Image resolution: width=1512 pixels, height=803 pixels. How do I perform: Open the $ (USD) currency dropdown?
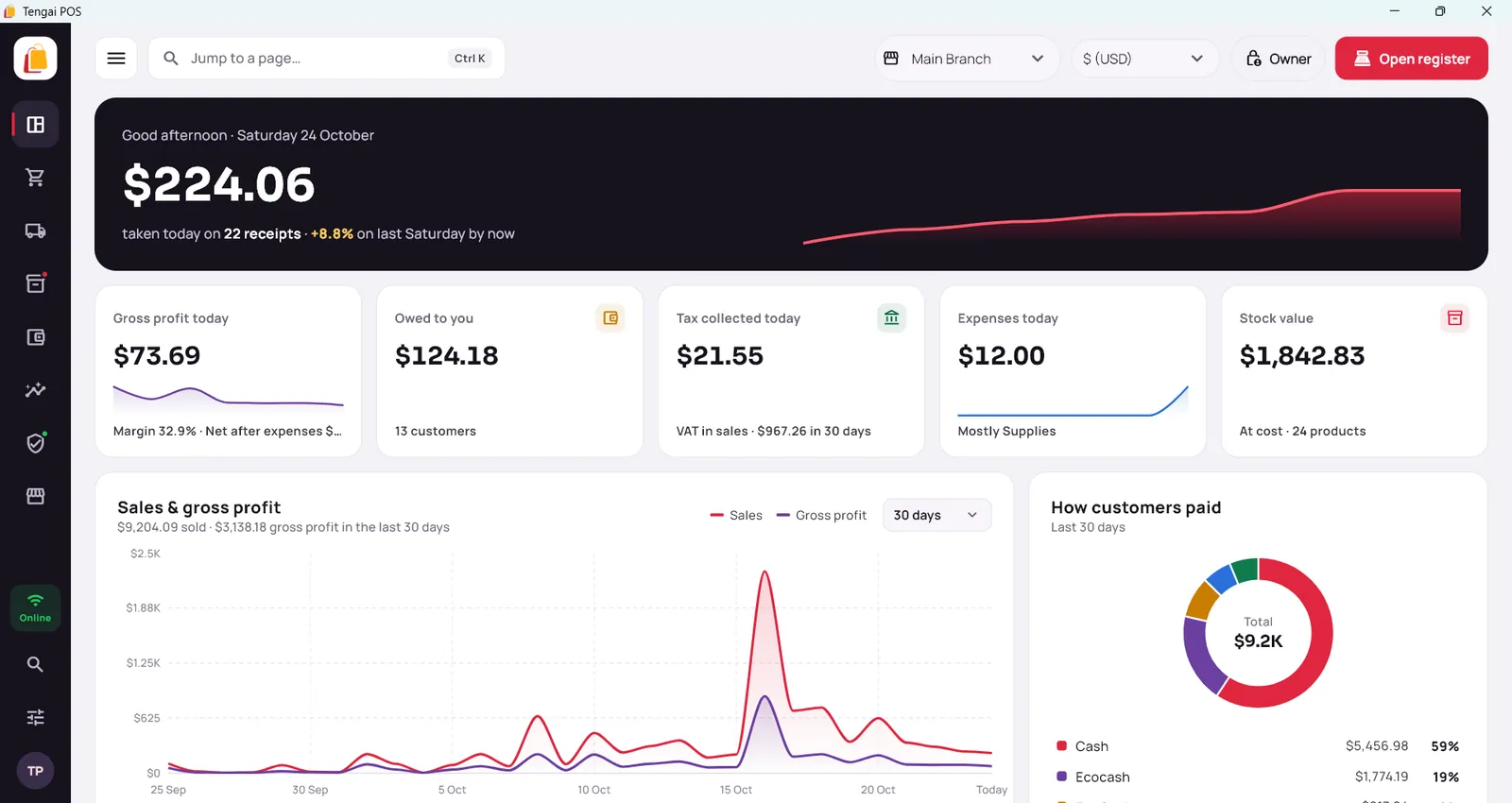[1143, 59]
